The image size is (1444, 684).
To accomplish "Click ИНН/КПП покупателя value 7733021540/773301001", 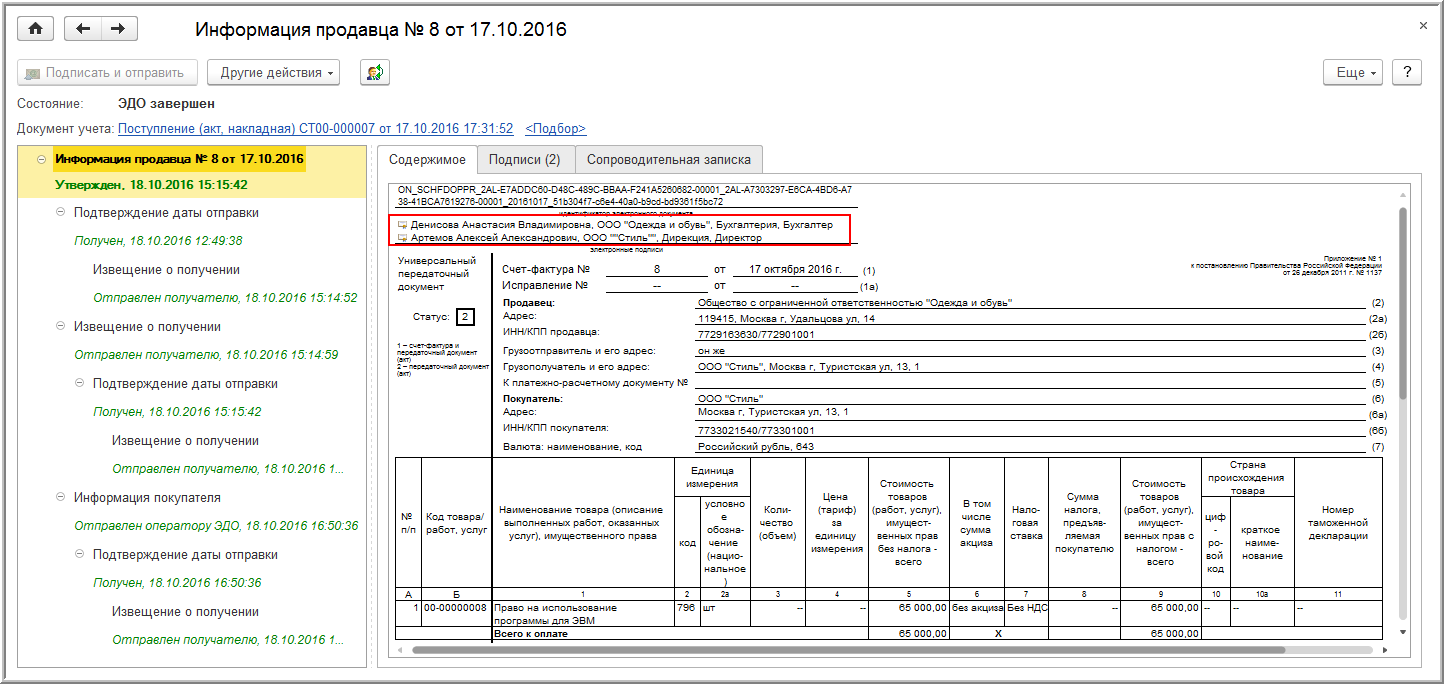I will pyautogui.click(x=756, y=430).
